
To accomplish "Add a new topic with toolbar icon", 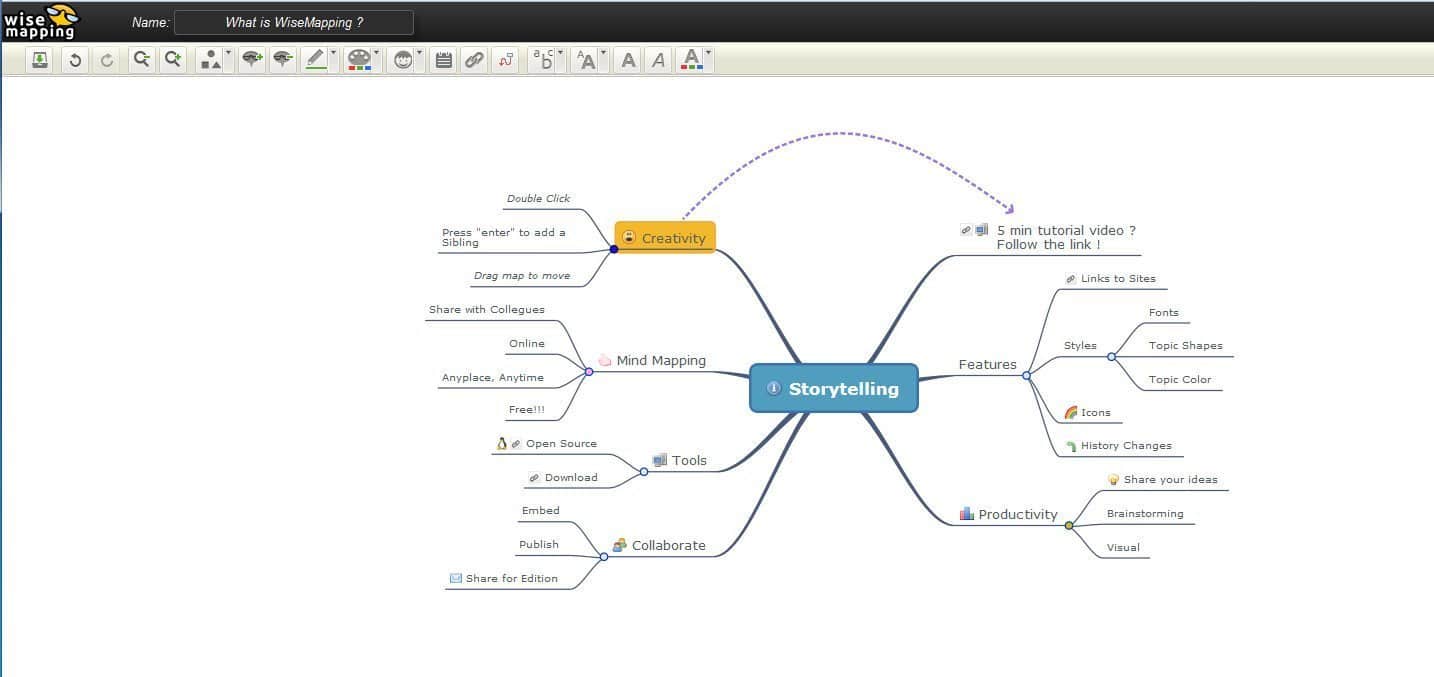I will pos(252,60).
